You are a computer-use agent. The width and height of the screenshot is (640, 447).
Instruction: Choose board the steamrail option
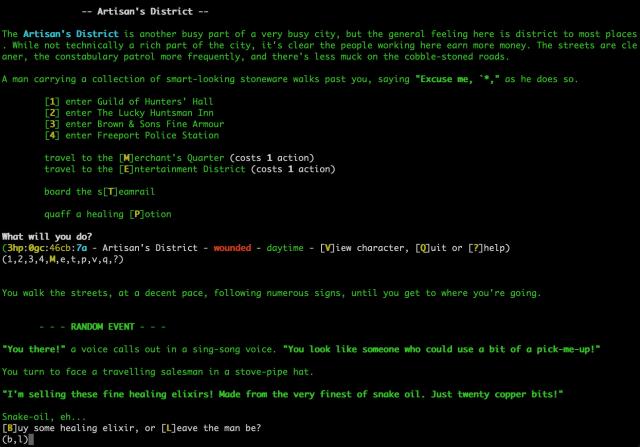click(x=100, y=191)
